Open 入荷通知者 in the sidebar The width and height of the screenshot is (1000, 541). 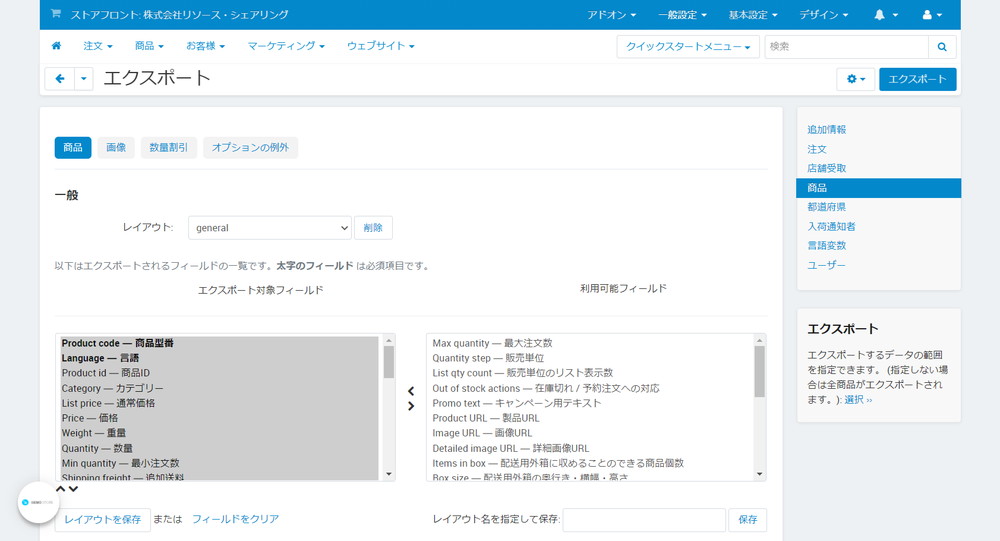tap(832, 226)
